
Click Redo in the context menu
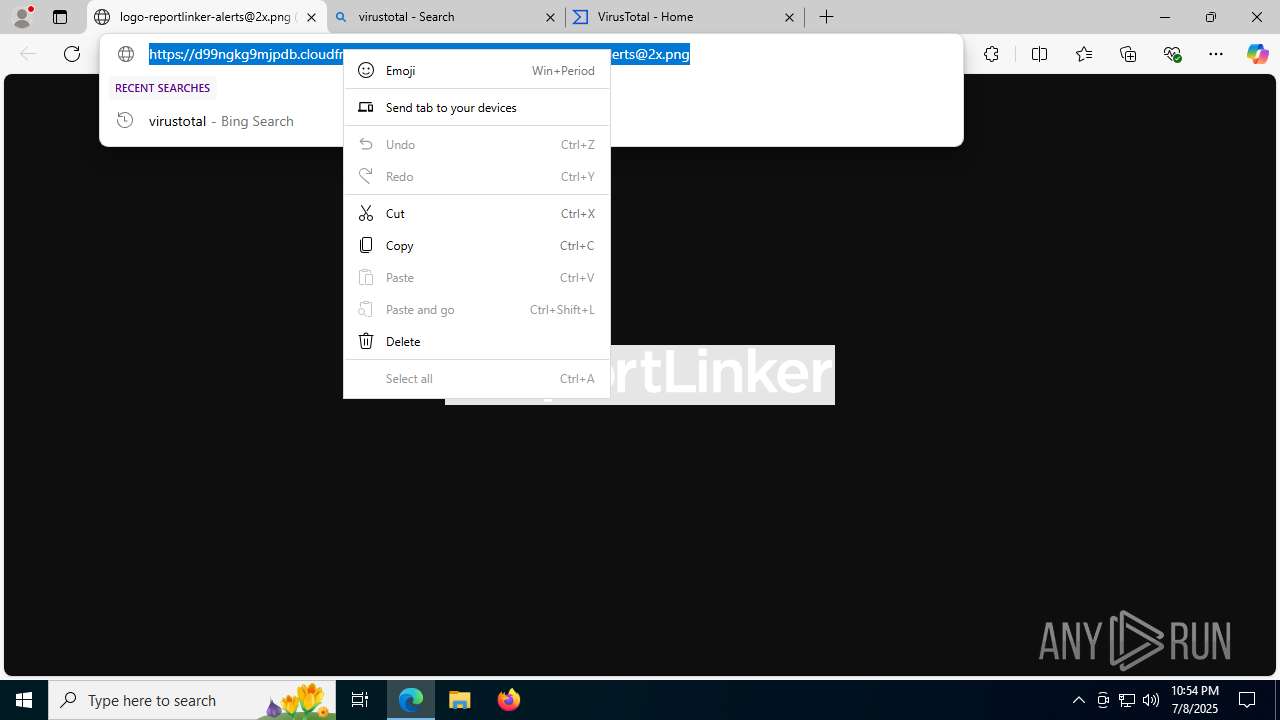point(477,176)
